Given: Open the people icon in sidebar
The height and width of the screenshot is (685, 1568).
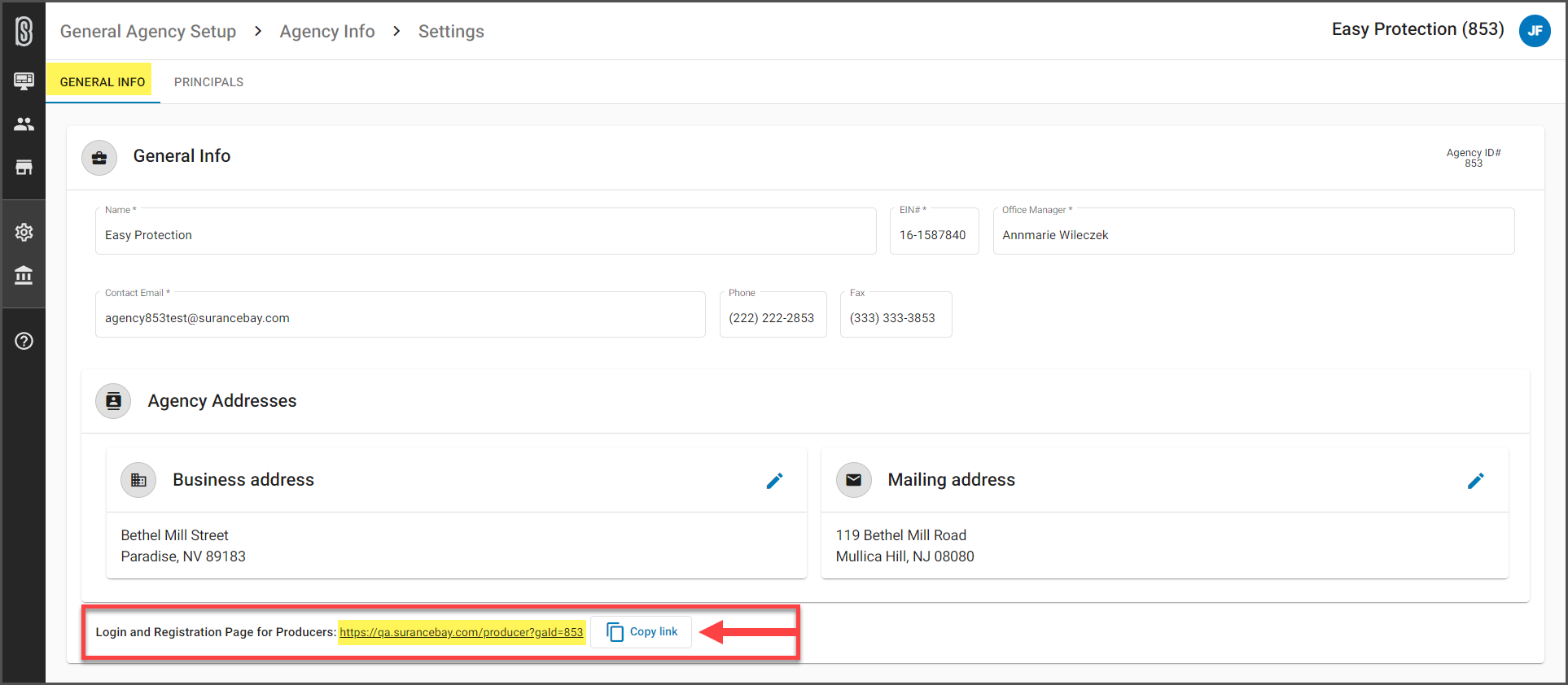Looking at the screenshot, I should pyautogui.click(x=24, y=124).
